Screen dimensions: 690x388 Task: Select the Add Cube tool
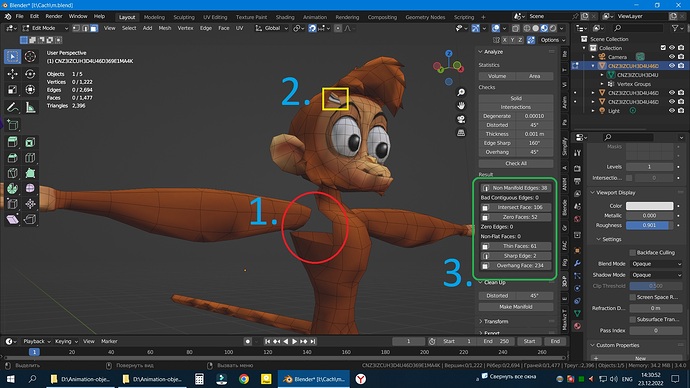pos(12,125)
